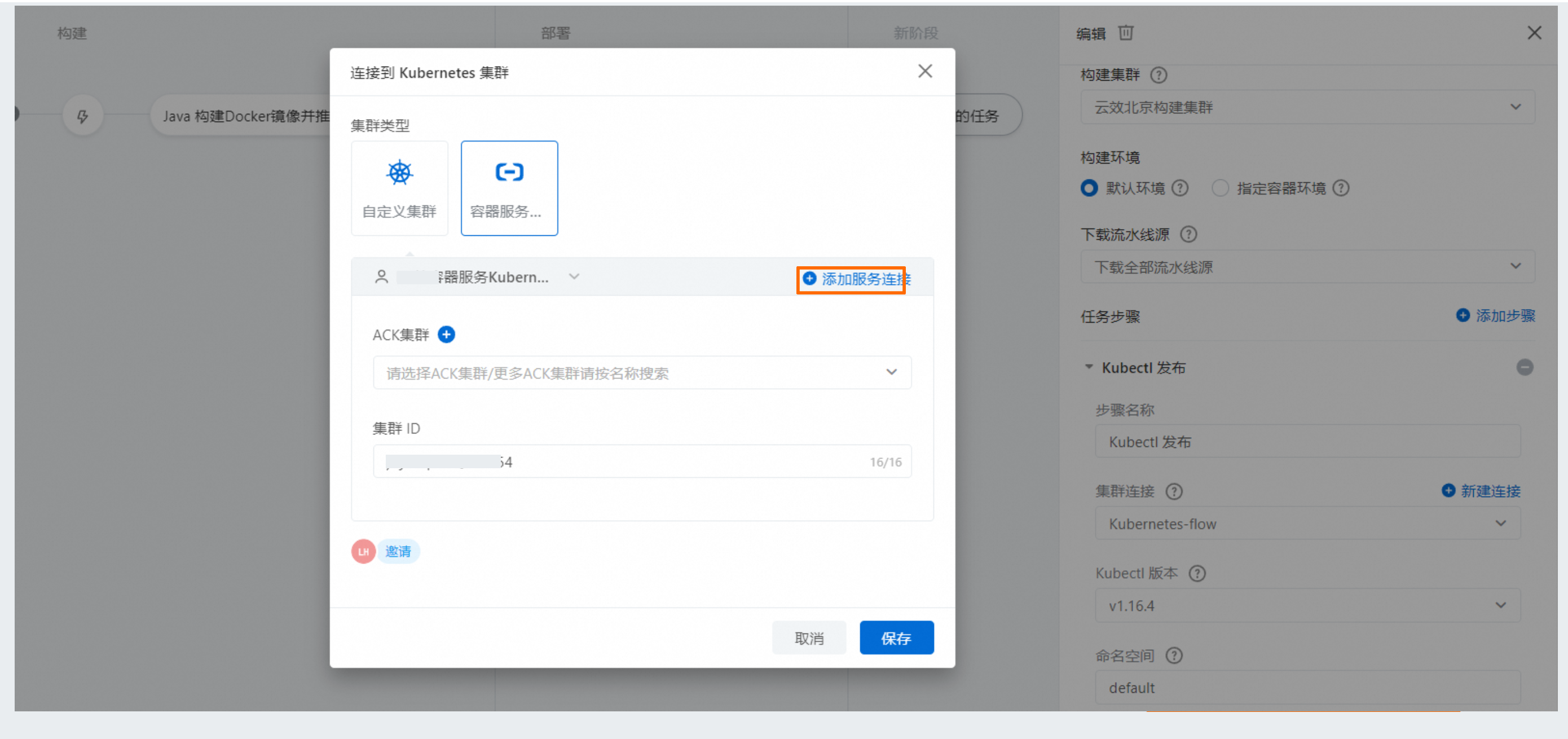Click help icon beside Kubectl 版本
Screen dimensions: 1568x739
1196,573
